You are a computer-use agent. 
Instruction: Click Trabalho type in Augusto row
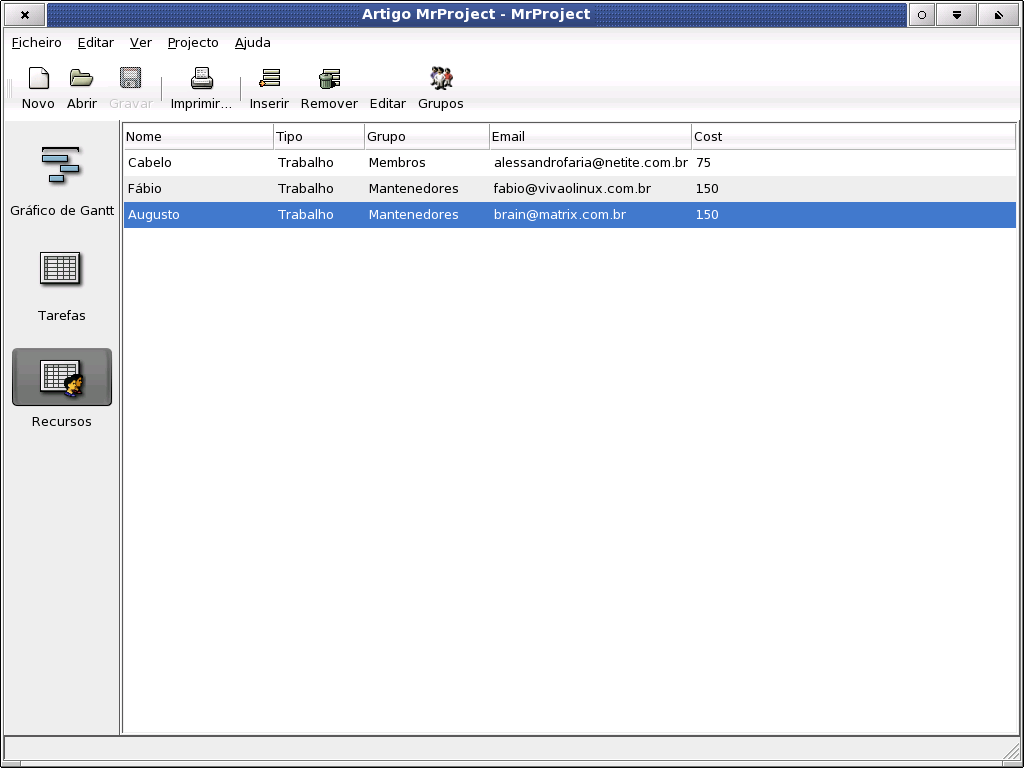306,215
